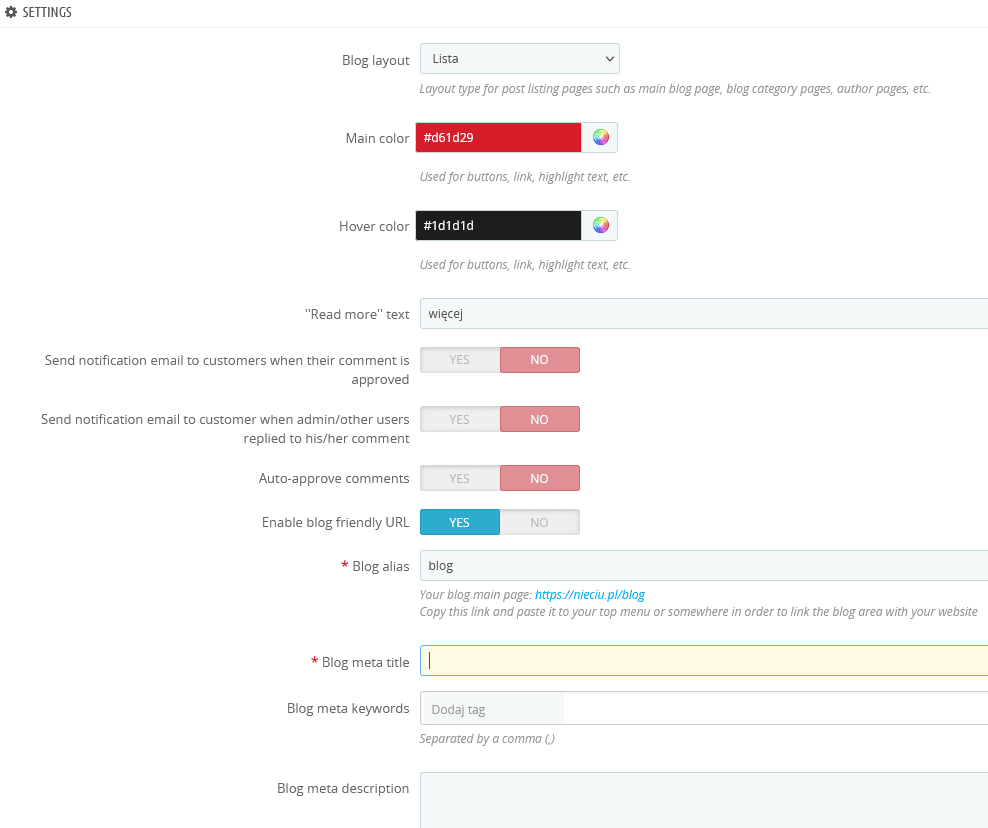988x828 pixels.
Task: Expand the Blog layout dropdown
Action: (520, 59)
